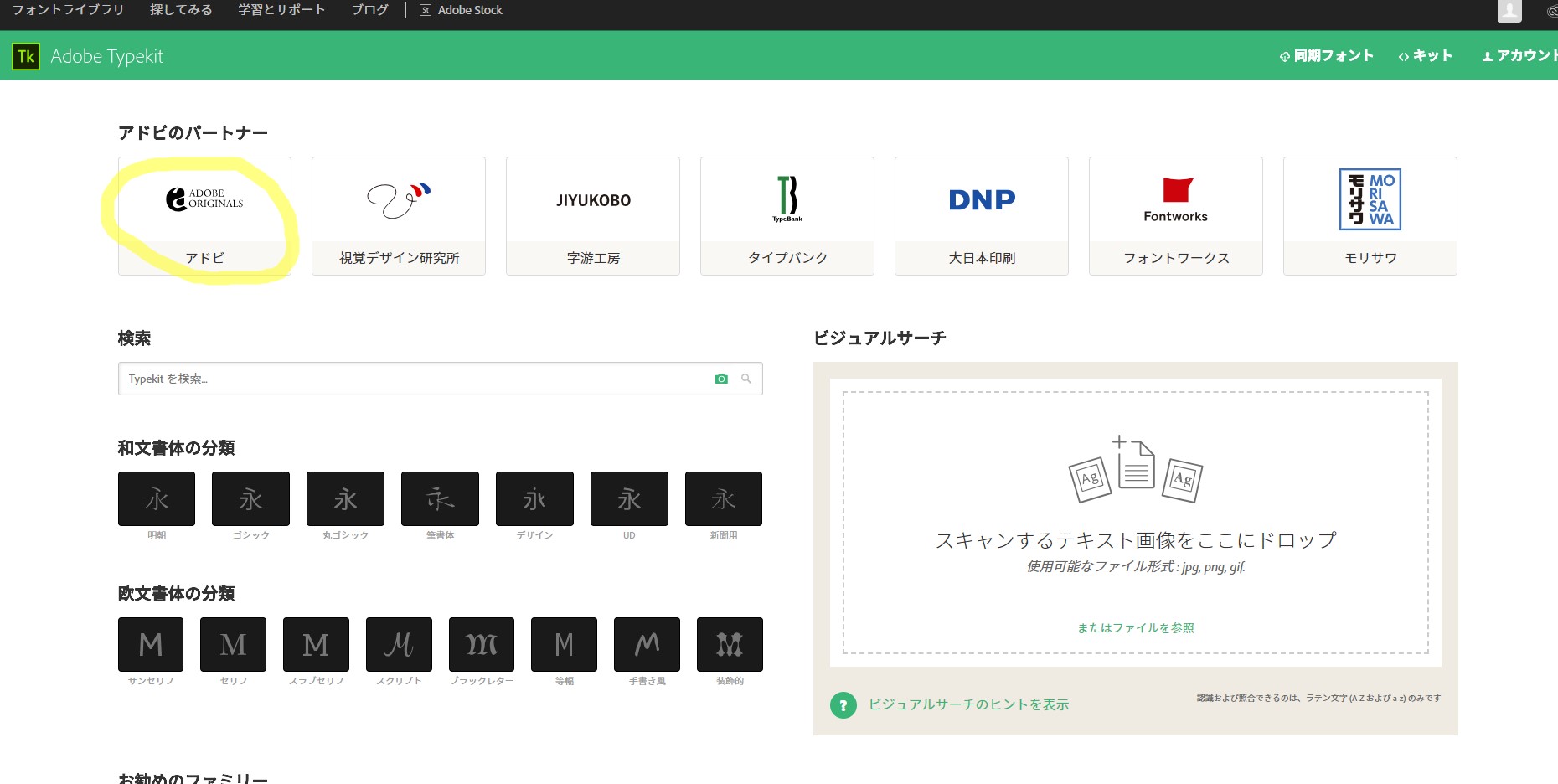Screen dimensions: 1558x784
Task: Select the デザイン classification tile
Action: [534, 498]
